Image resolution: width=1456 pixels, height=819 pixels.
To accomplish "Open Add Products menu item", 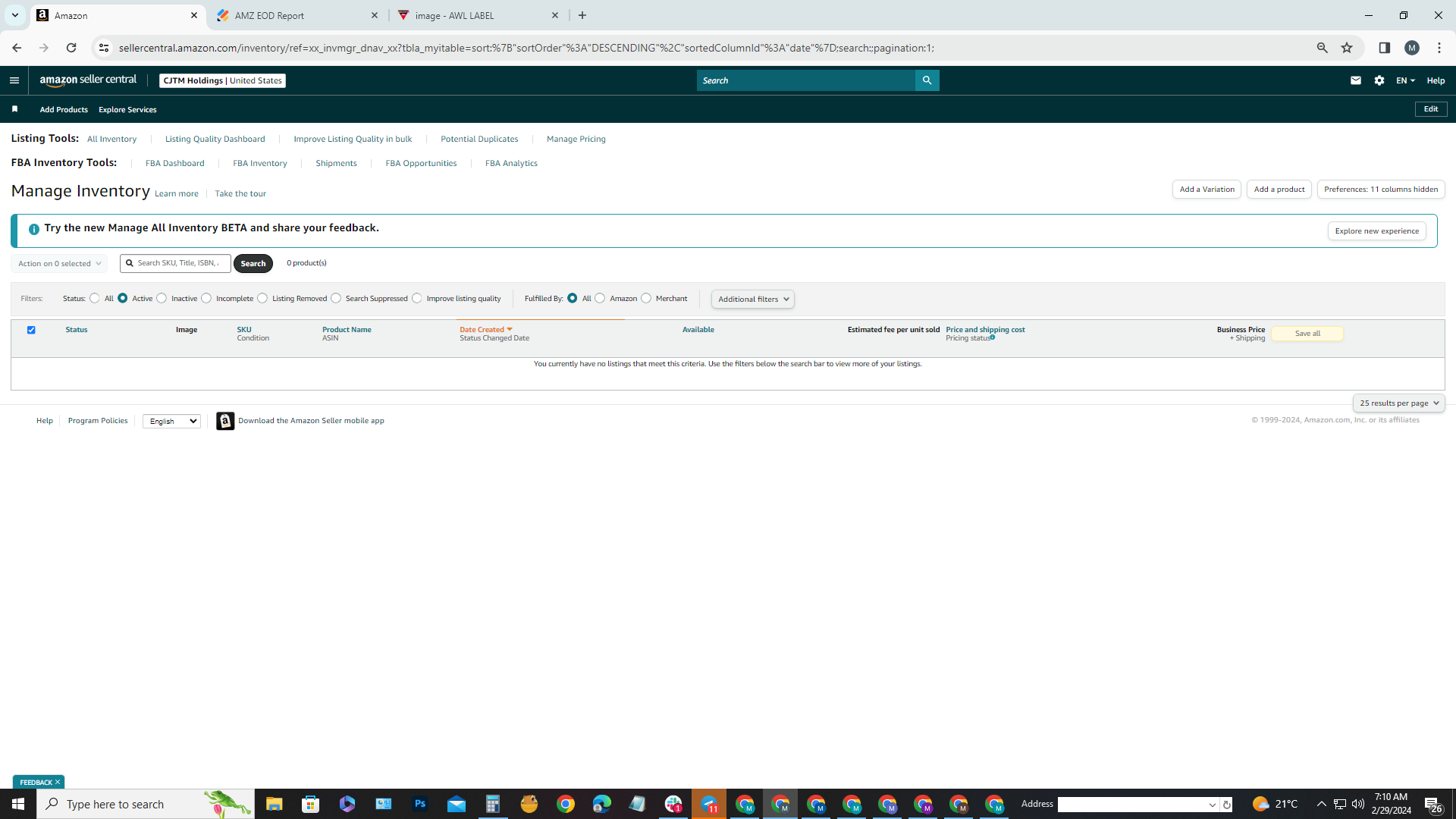I will pos(64,109).
